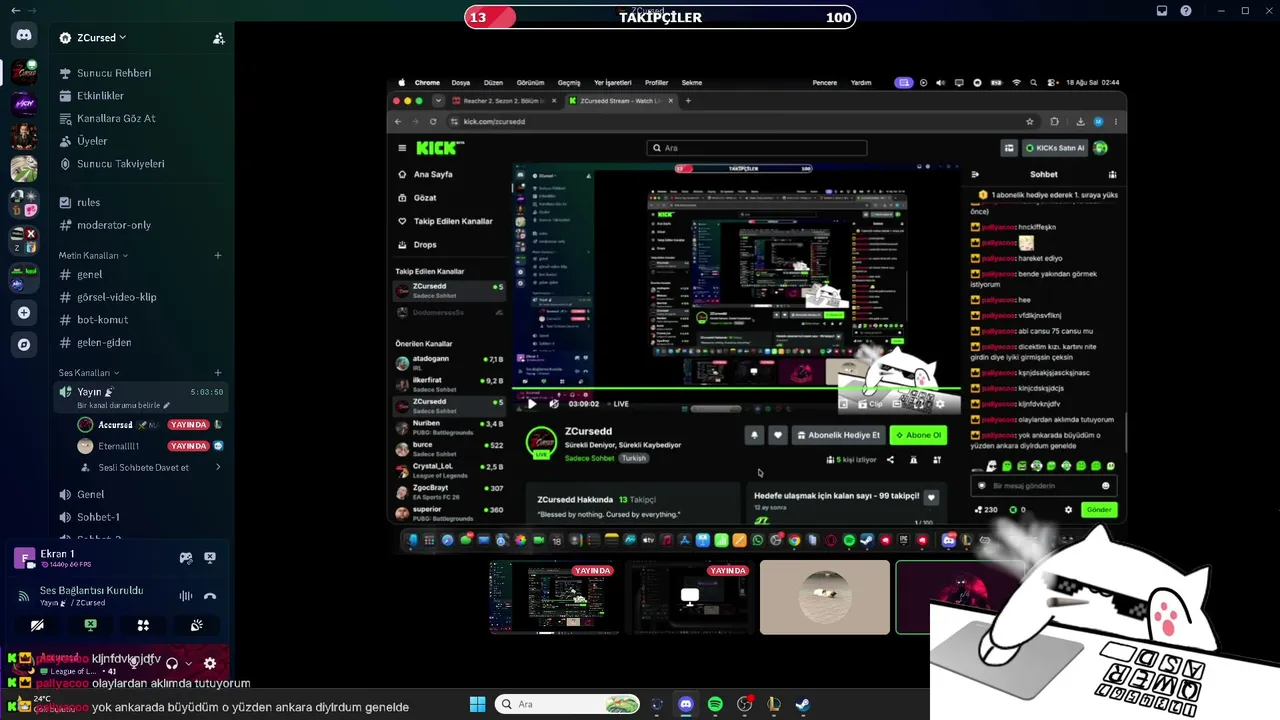Collapse the Ses Kanalları category
The width and height of the screenshot is (1280, 720).
pos(88,373)
